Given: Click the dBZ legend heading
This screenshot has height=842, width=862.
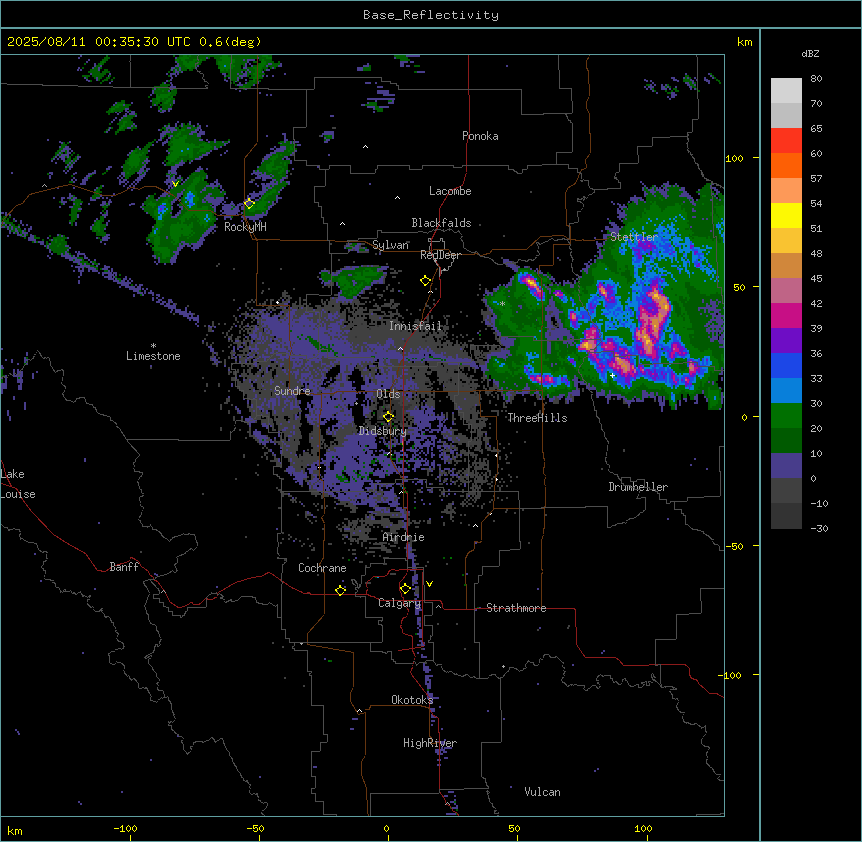Looking at the screenshot, I should (x=810, y=53).
